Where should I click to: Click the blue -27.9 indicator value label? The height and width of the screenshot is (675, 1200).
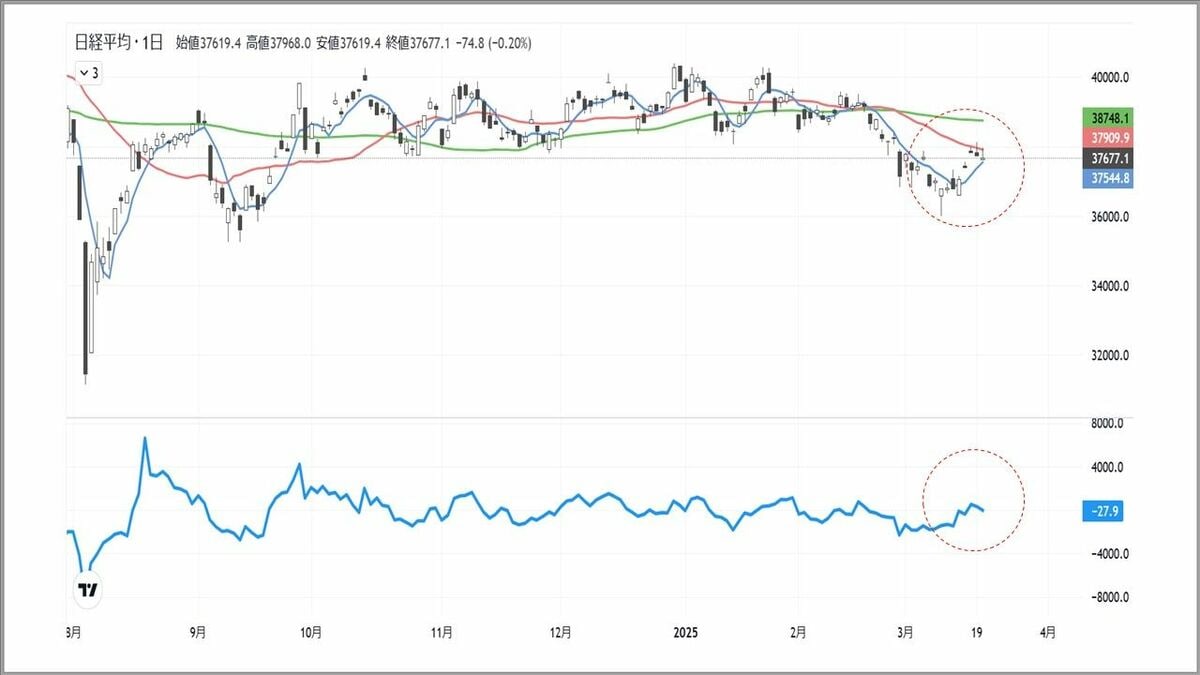click(x=1101, y=510)
